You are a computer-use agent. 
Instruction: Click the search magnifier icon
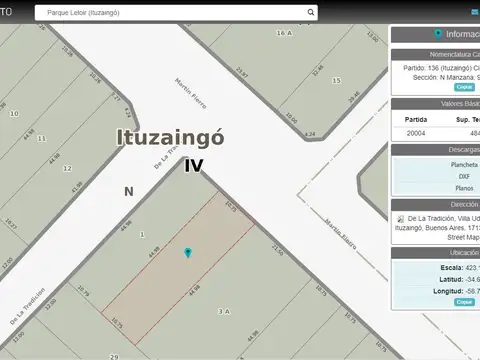tap(311, 12)
